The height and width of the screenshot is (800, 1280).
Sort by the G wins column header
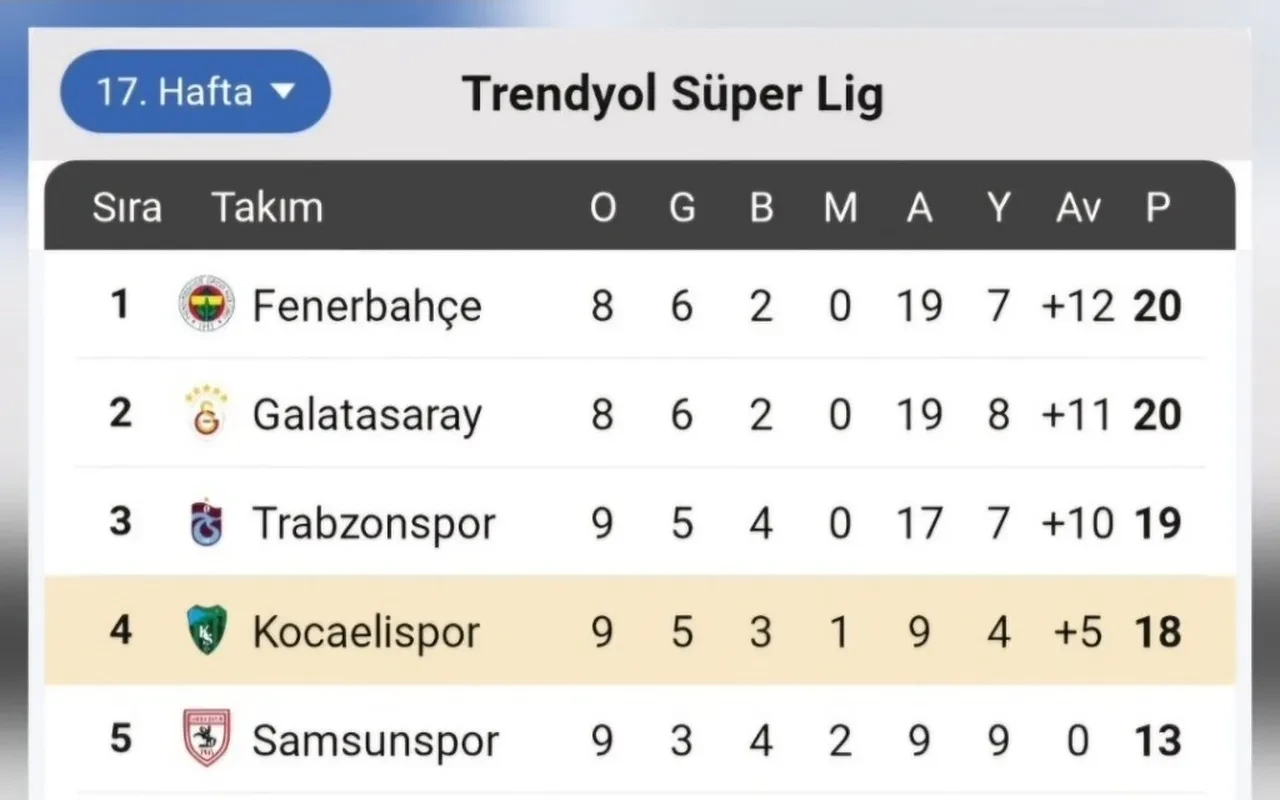(681, 207)
